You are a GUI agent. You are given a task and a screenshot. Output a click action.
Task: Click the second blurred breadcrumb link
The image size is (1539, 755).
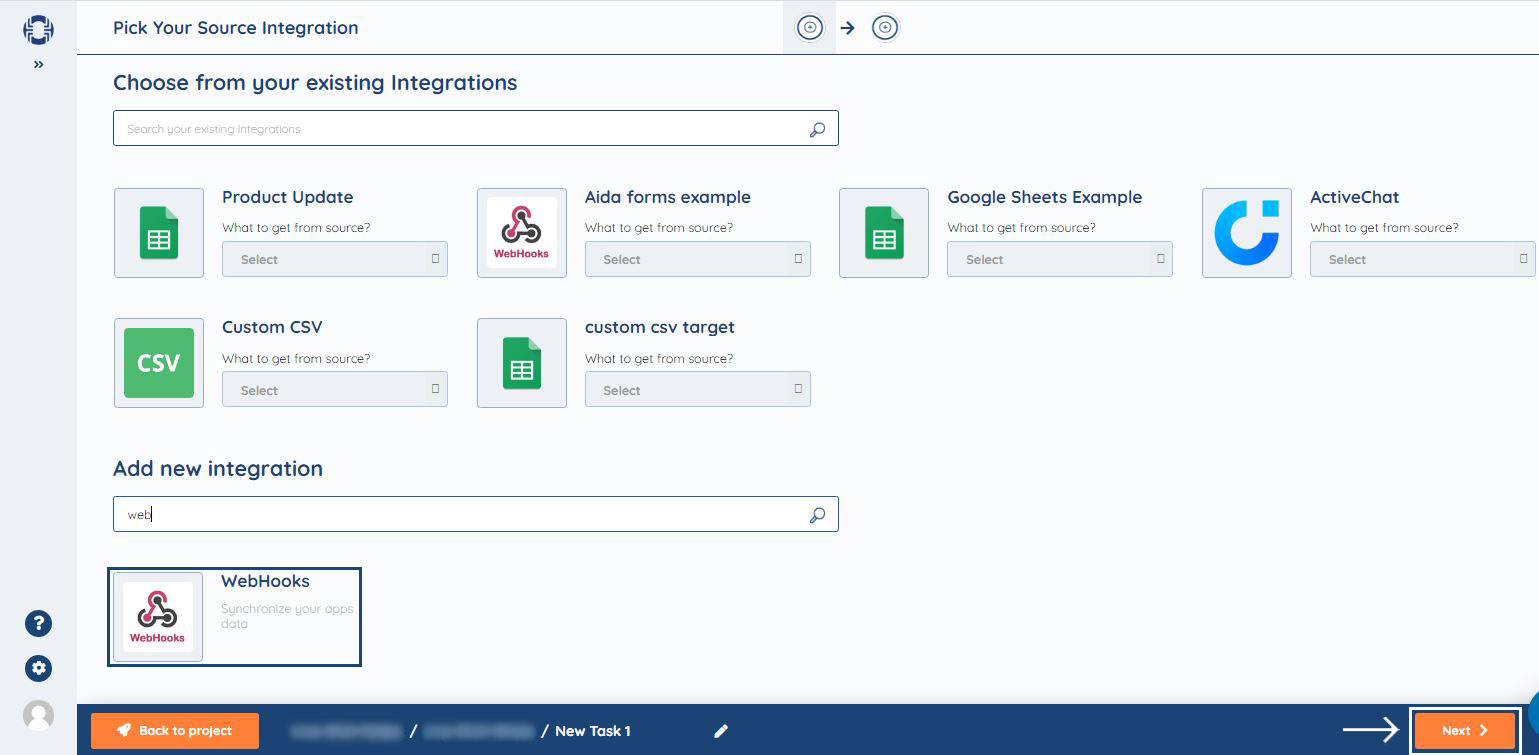(480, 731)
